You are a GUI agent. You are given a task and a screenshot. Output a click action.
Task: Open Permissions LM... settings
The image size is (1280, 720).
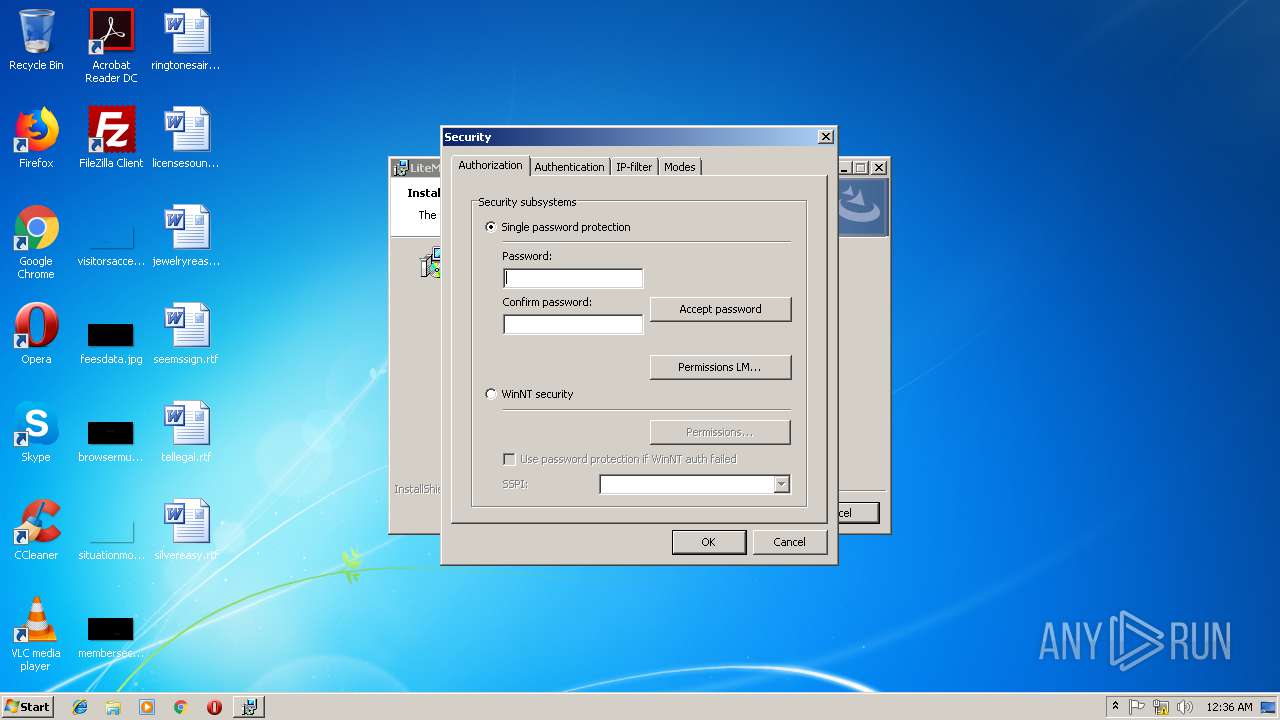[x=720, y=367]
